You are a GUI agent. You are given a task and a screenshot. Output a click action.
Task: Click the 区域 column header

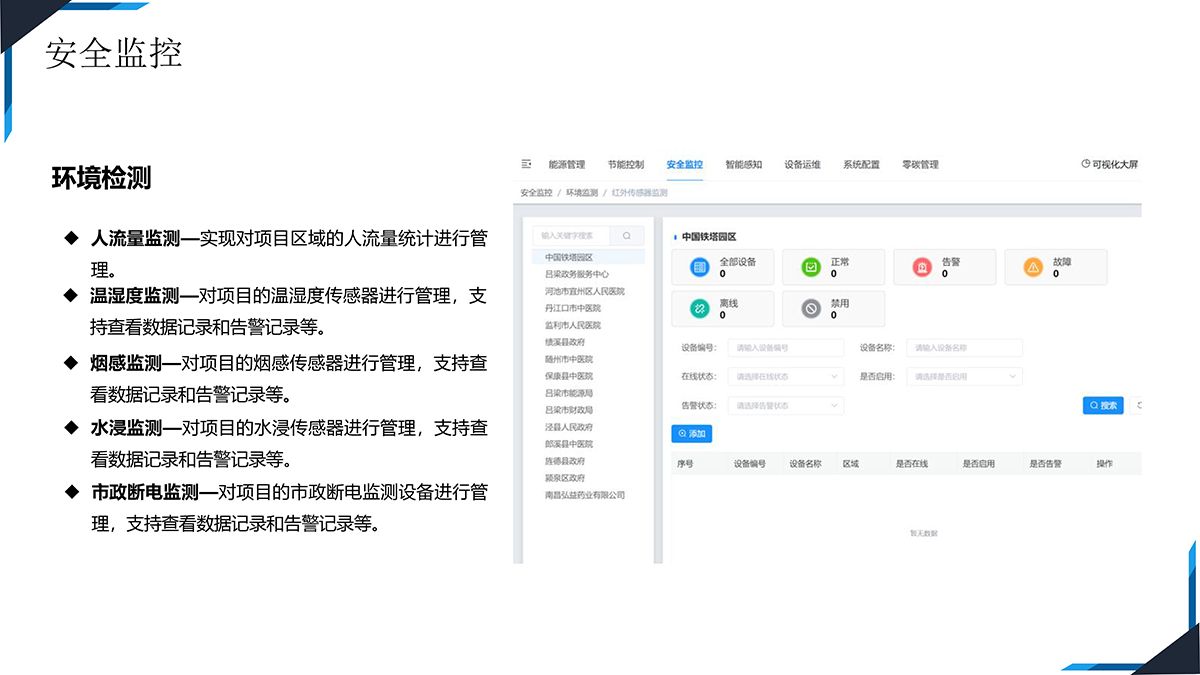pyautogui.click(x=851, y=464)
